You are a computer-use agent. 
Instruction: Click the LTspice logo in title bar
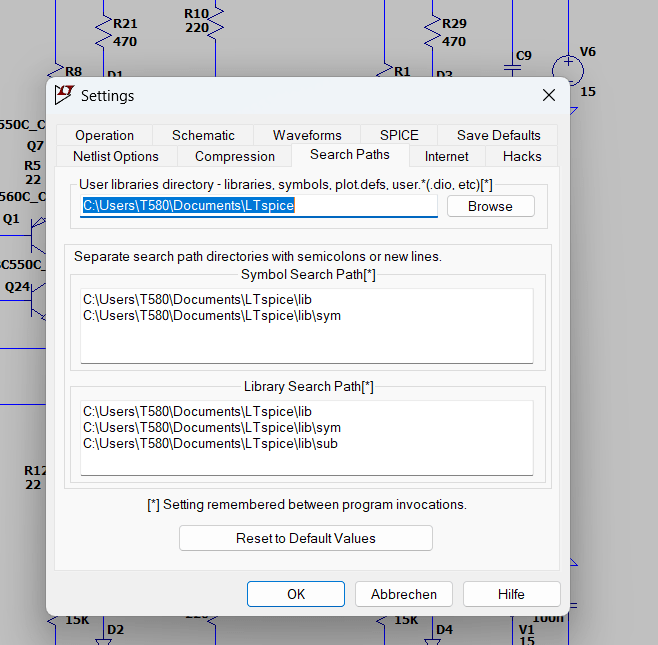[64, 94]
